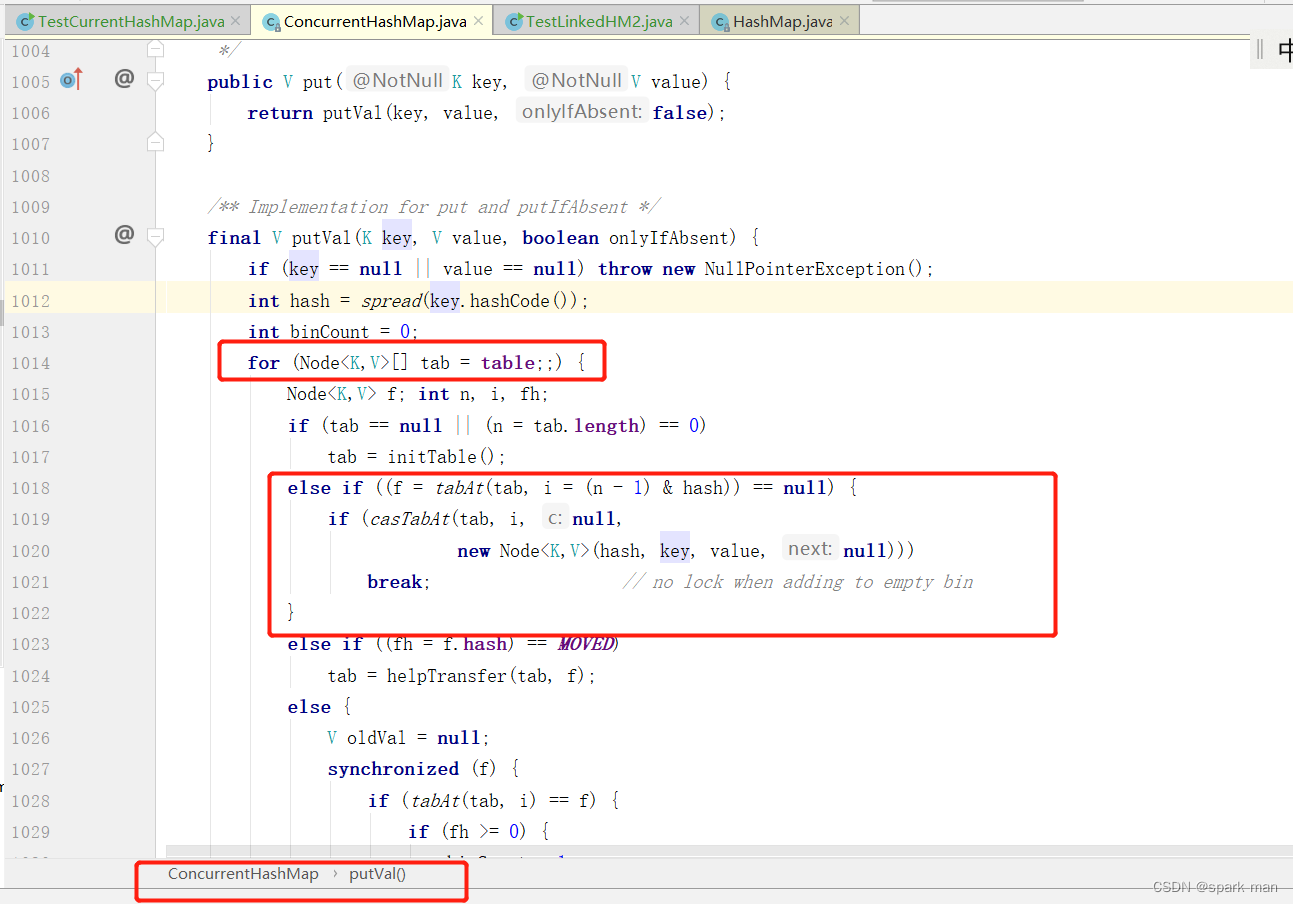Viewport: 1293px width, 904px height.
Task: Click the @NotNull hint before K key
Action: 397,81
